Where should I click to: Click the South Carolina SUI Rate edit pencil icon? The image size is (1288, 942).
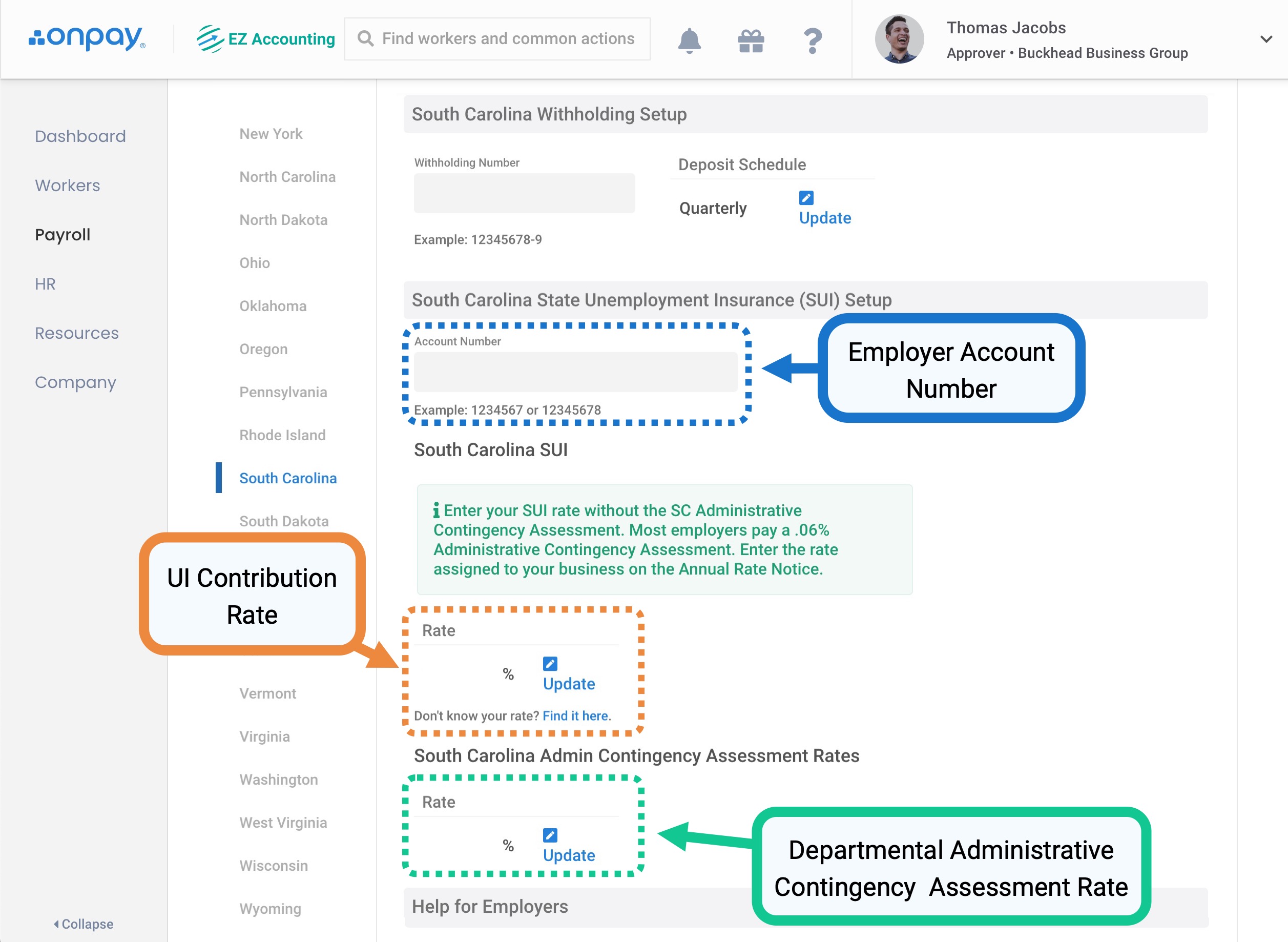coord(550,664)
